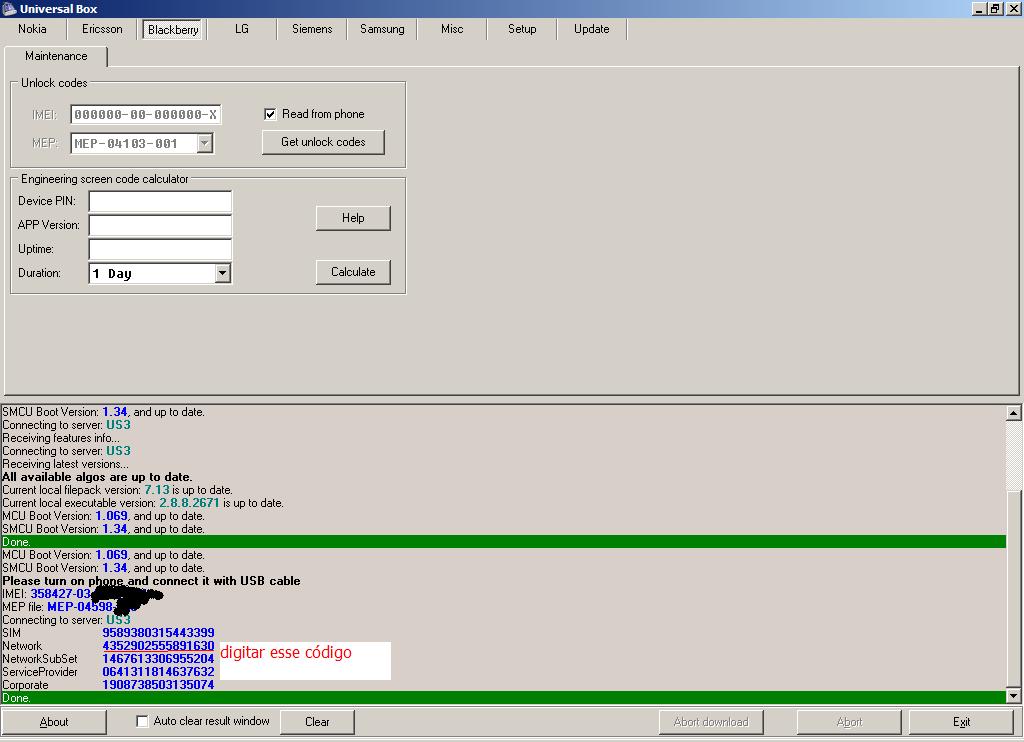Viewport: 1024px width, 742px height.
Task: Click the ServiceProvider code 0641311814637632
Action: click(158, 671)
